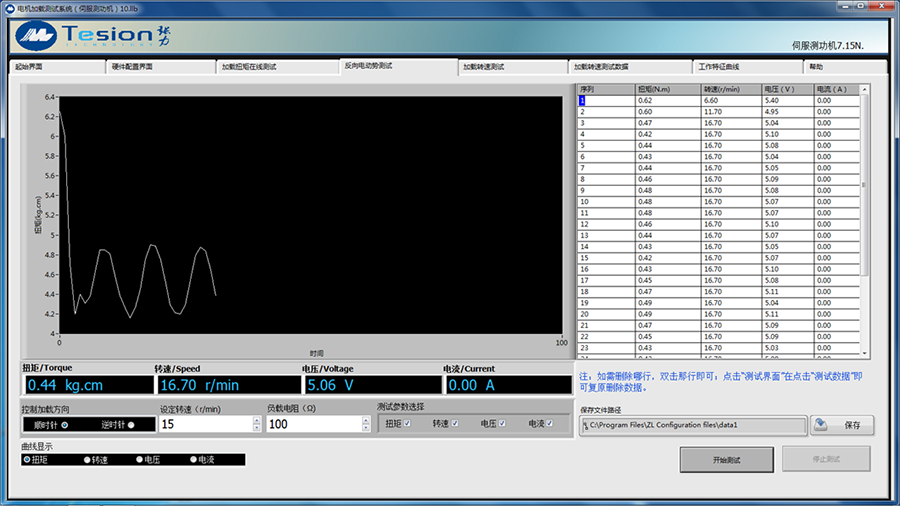
Task: Click the app icon in the title bar
Action: click(x=9, y=7)
